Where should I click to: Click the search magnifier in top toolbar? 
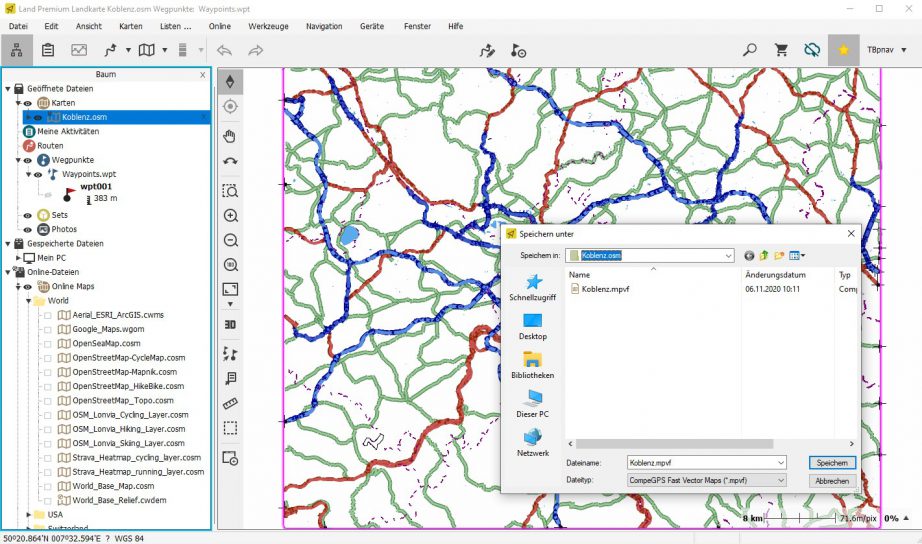(x=750, y=49)
